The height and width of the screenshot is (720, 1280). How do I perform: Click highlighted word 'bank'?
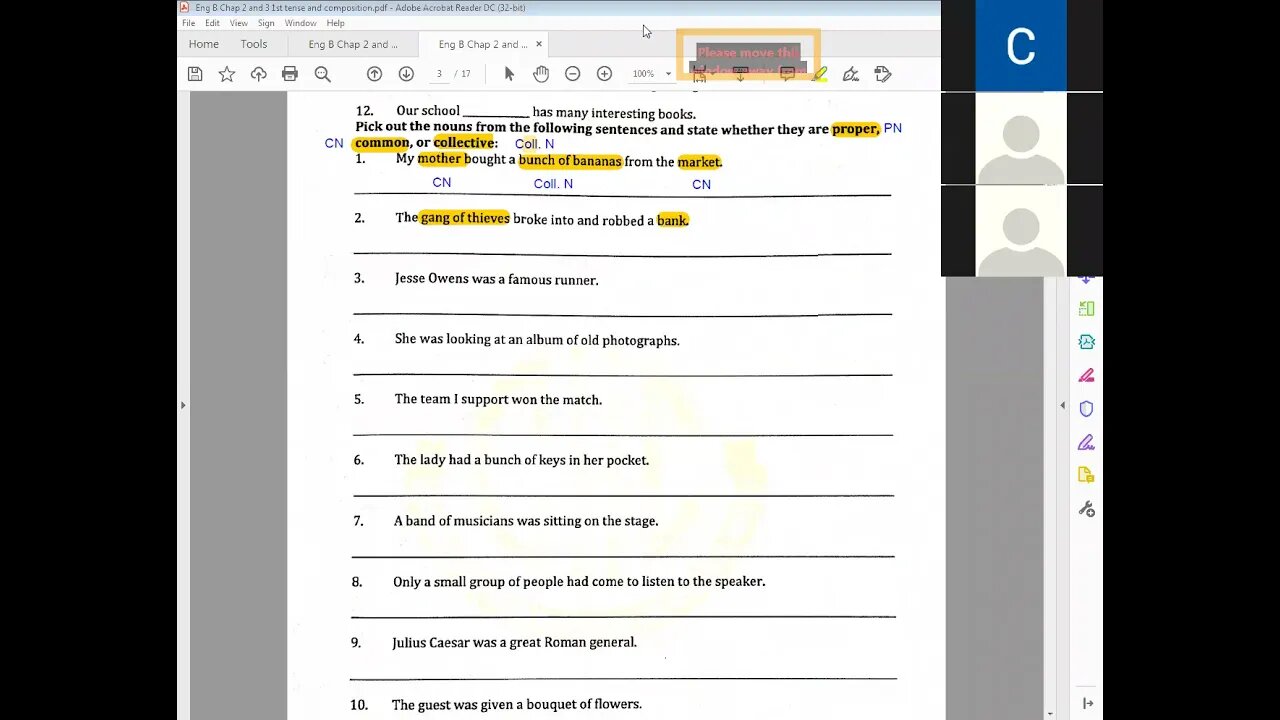coord(672,220)
